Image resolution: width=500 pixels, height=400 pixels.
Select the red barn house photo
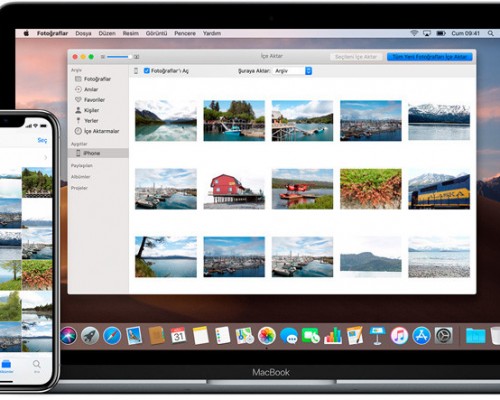[234, 189]
